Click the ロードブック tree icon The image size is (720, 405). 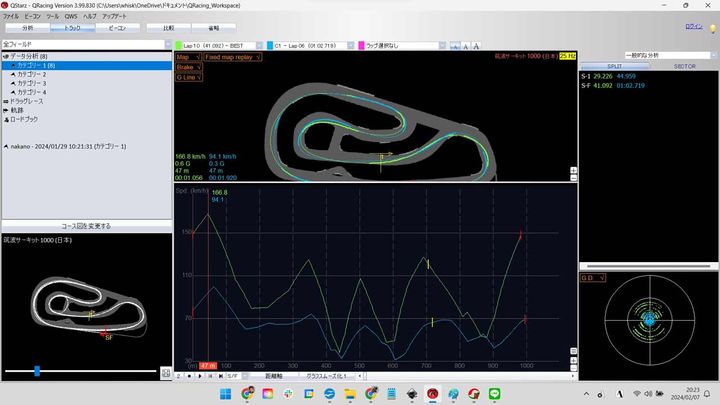coord(7,119)
